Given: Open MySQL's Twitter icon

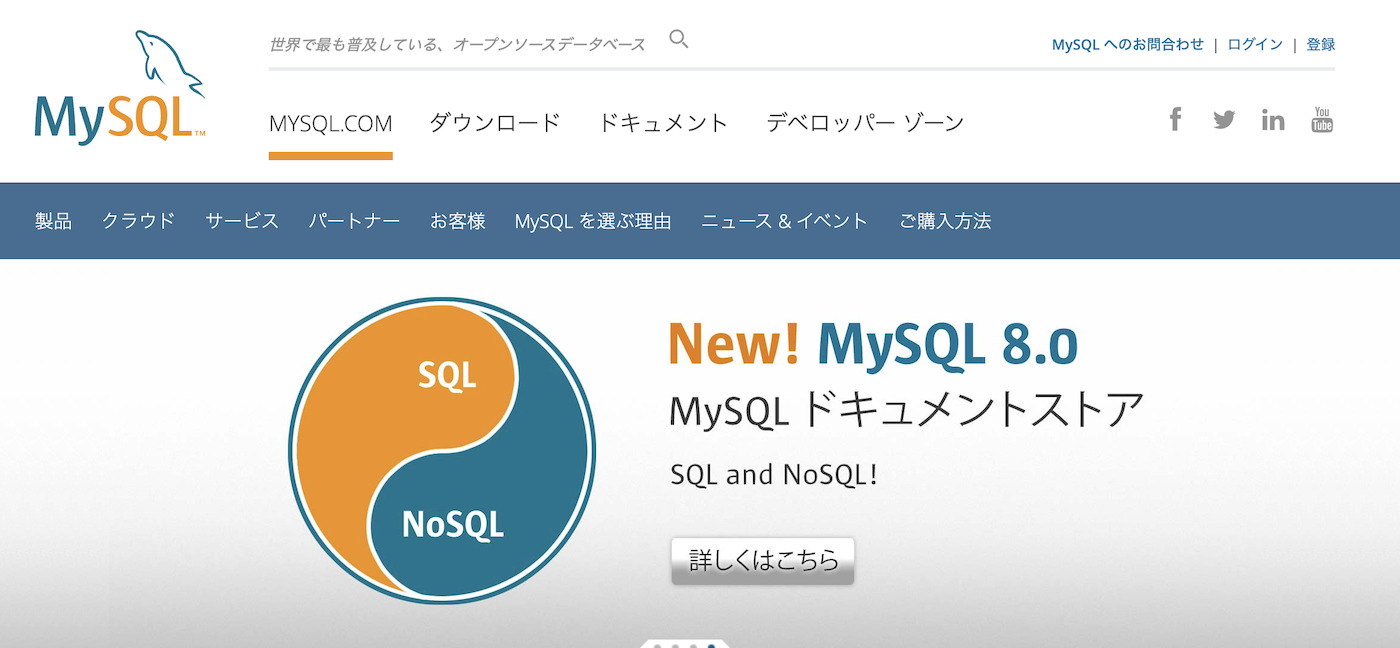Looking at the screenshot, I should (1224, 118).
